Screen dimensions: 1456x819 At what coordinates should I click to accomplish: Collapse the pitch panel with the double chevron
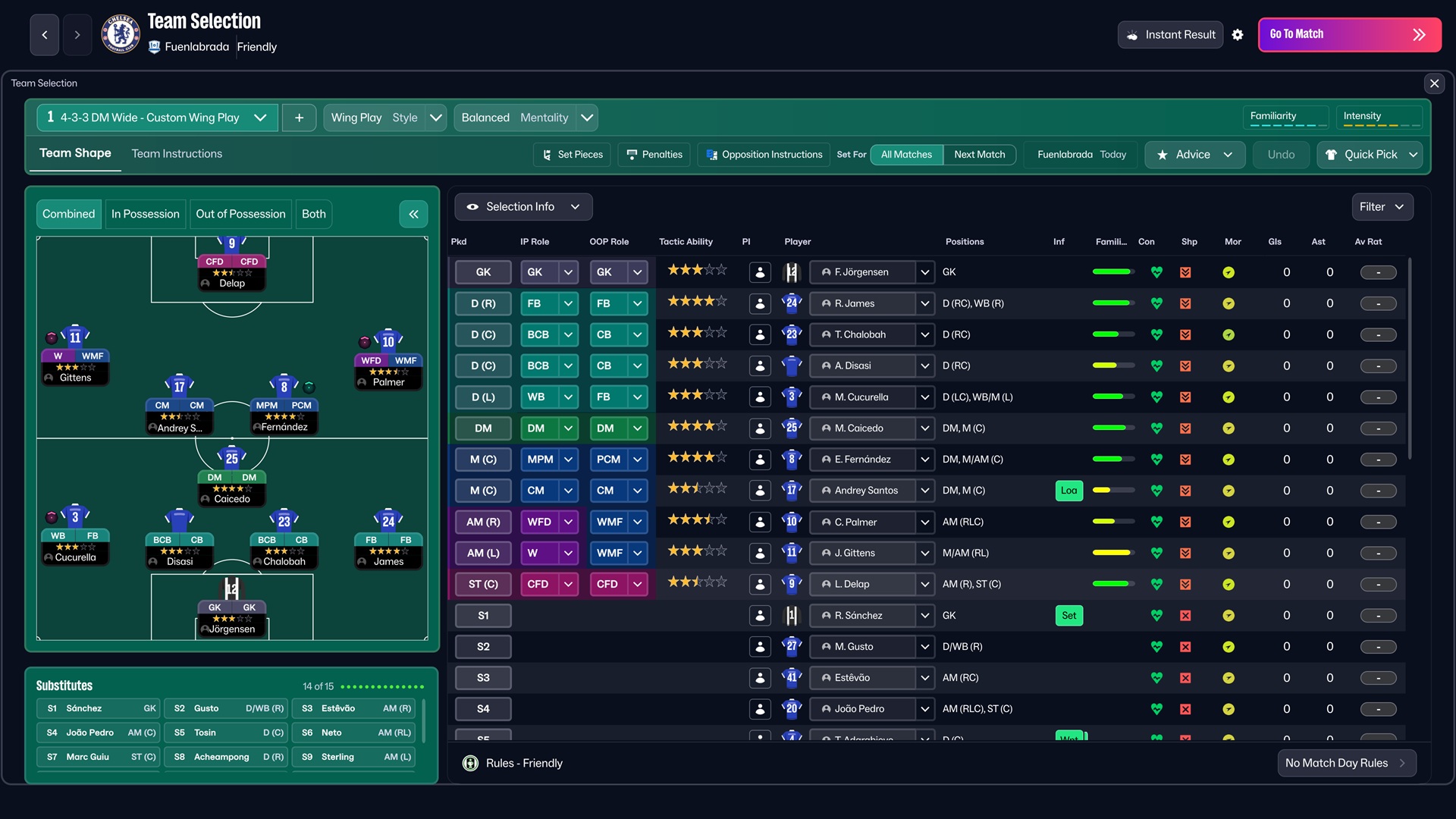413,214
